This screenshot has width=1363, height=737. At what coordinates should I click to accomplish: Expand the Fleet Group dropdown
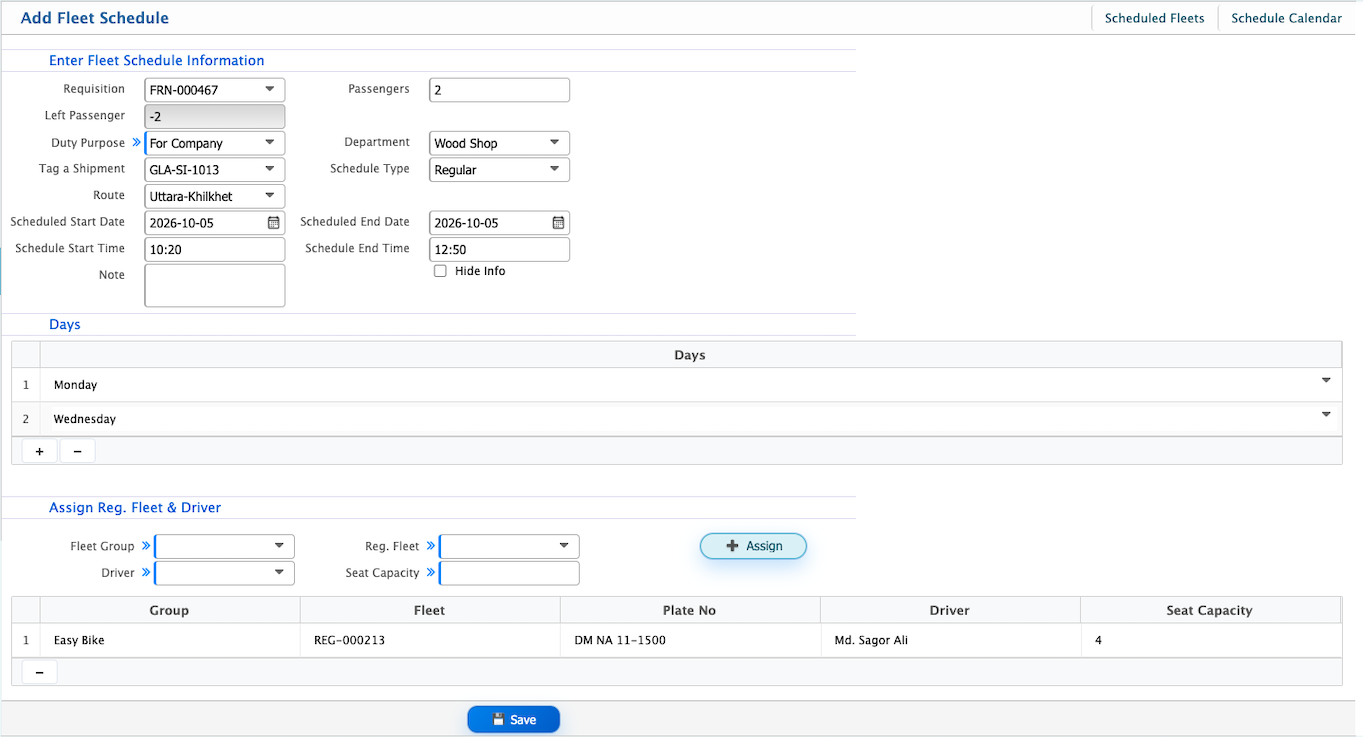click(x=280, y=546)
